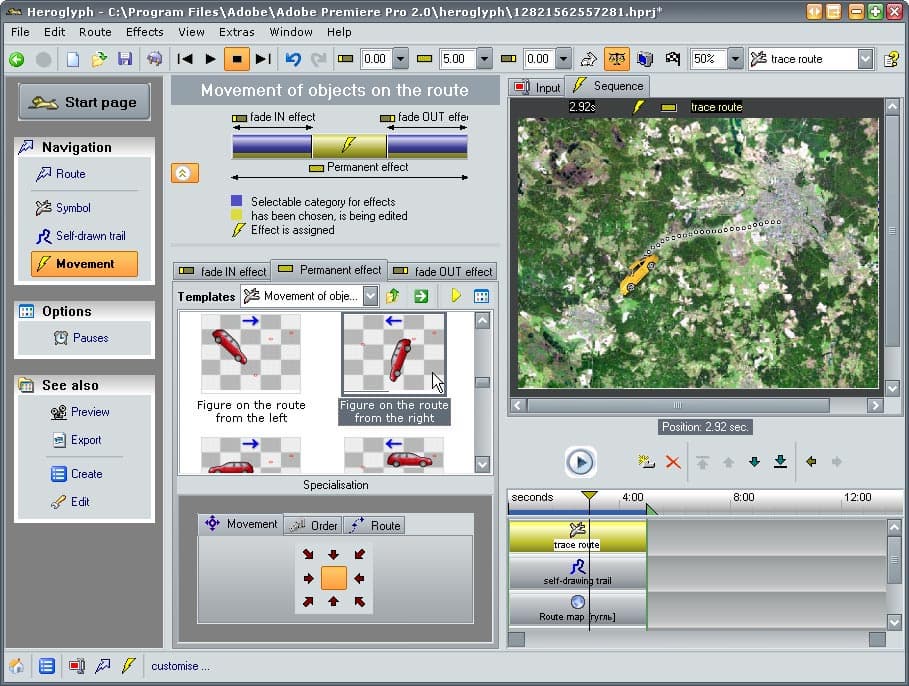Open the 0.00 fade-in duration dropdown
Image resolution: width=909 pixels, height=686 pixels.
click(401, 59)
